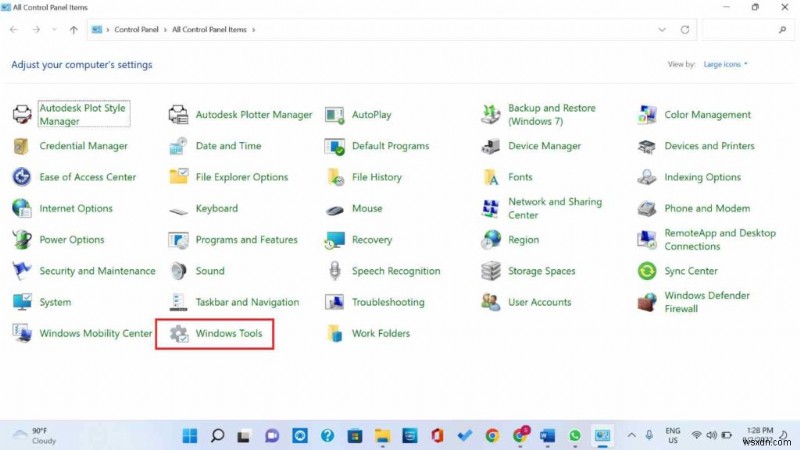Screen dimensions: 800x450
Task: Click the AutoPlay icon
Action: [x=334, y=114]
